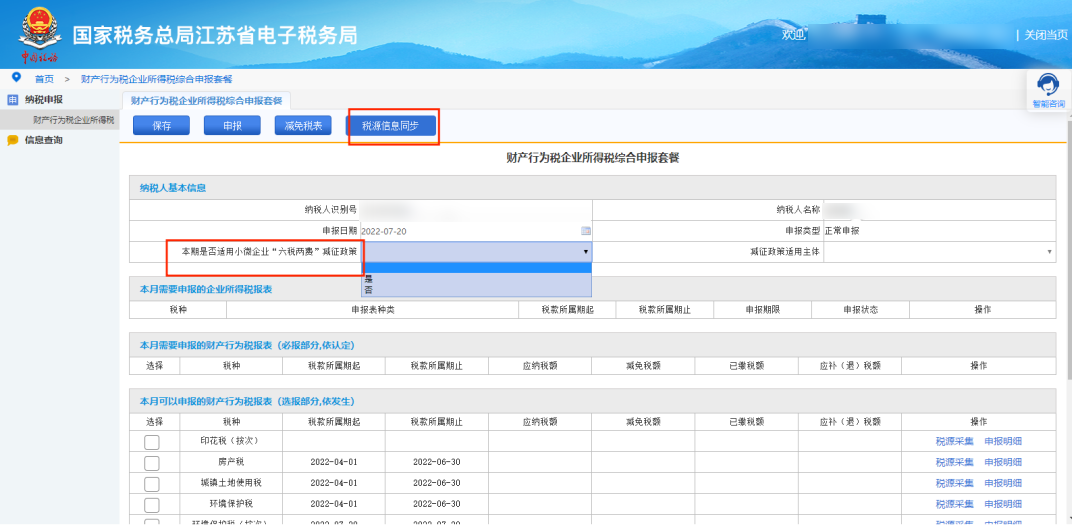
Task: Click the 保存 button
Action: (x=161, y=126)
